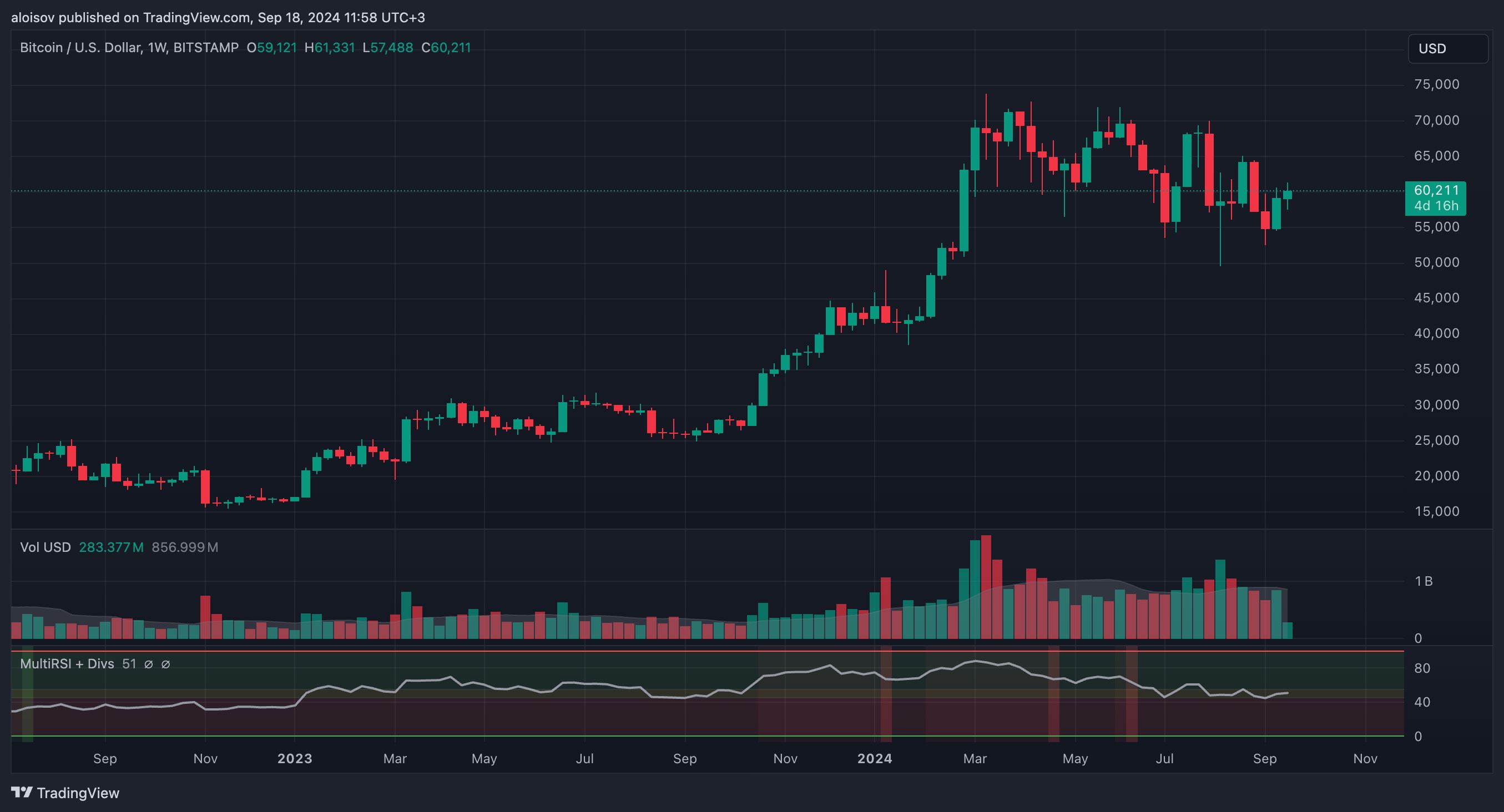1504x812 pixels.
Task: Click the RSI axis label 80
Action: (x=1422, y=668)
